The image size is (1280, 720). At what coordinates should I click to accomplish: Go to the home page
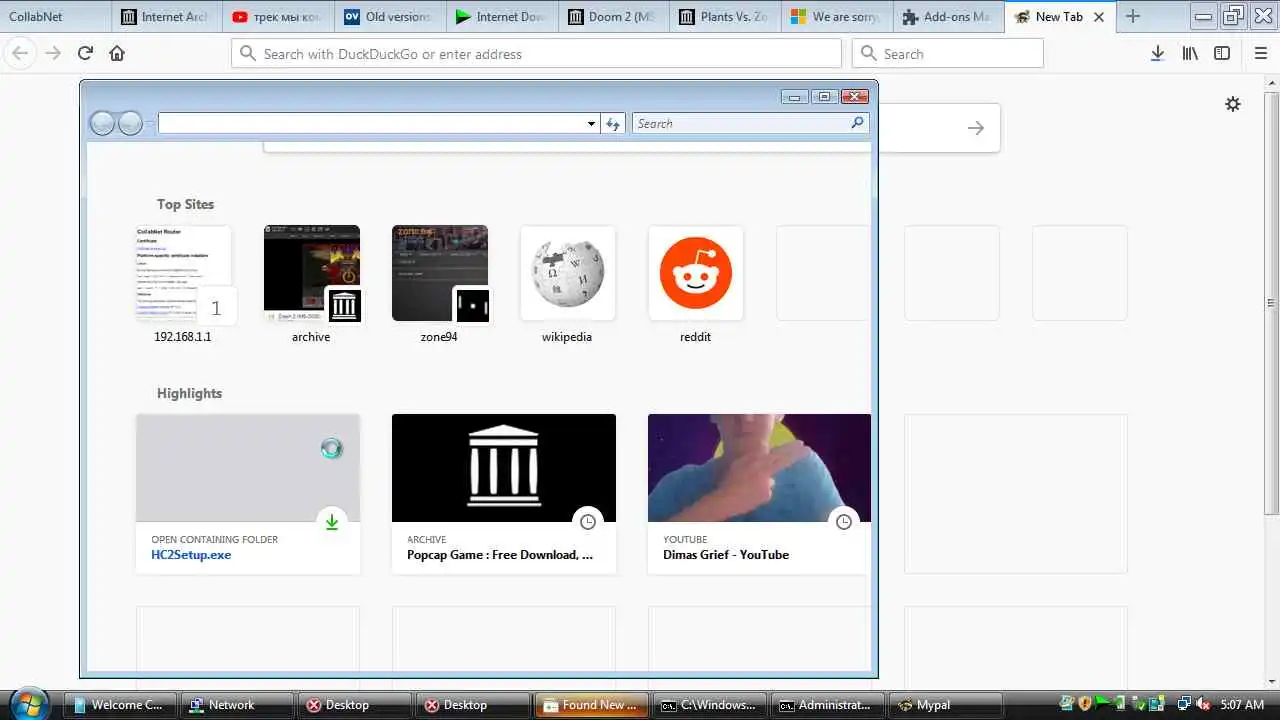point(117,54)
